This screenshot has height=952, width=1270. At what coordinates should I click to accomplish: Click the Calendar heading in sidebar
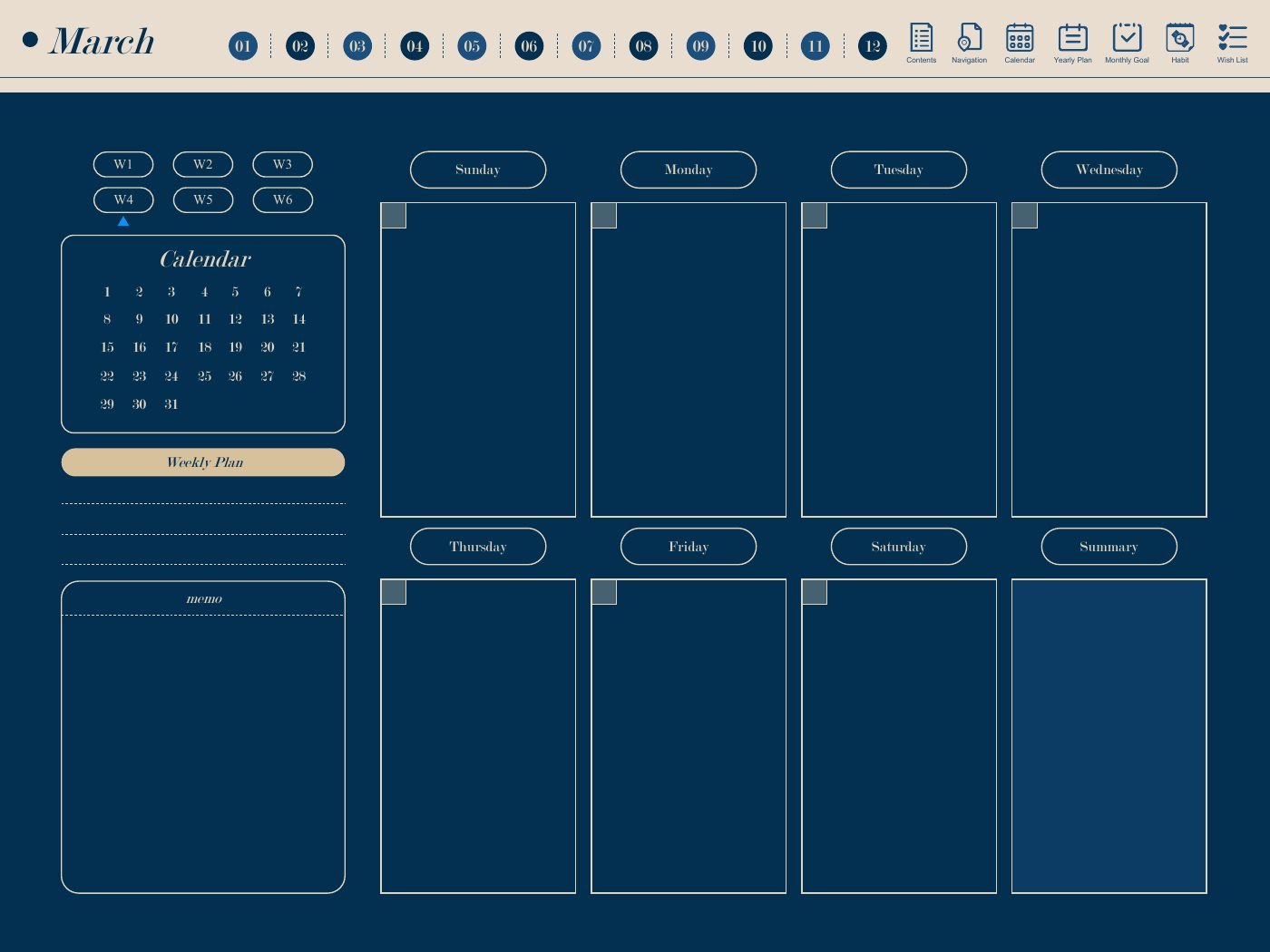point(205,259)
